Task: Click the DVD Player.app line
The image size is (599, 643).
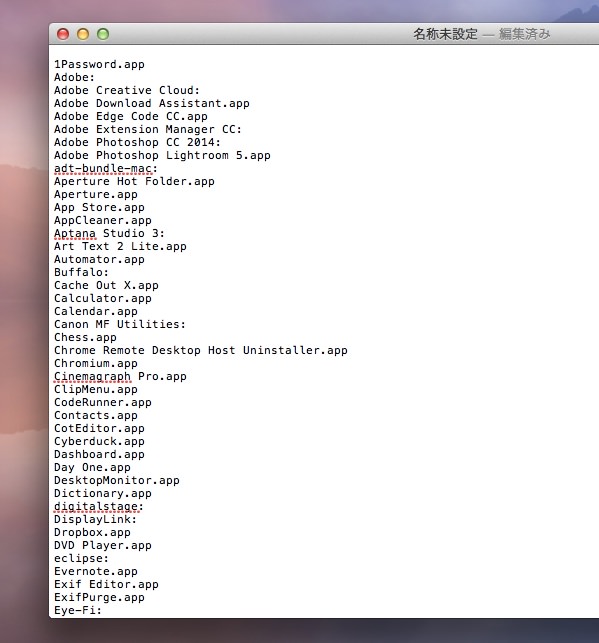Action: [x=103, y=545]
